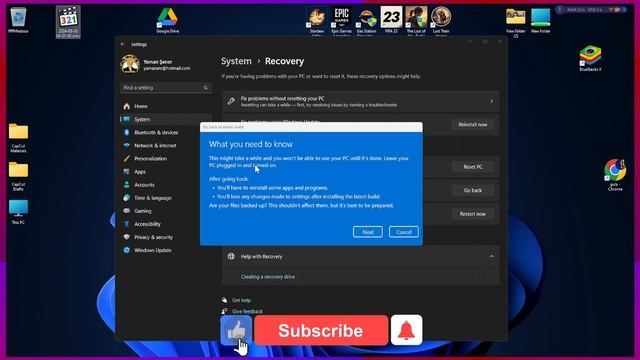This screenshot has height=360, width=640.
Task: Select the Media Player Classic video file icon
Action: pos(68,22)
